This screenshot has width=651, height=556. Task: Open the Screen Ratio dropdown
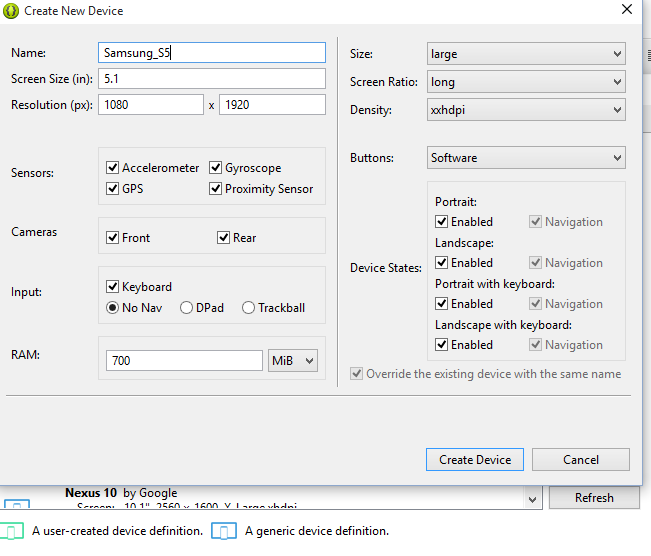[x=526, y=82]
